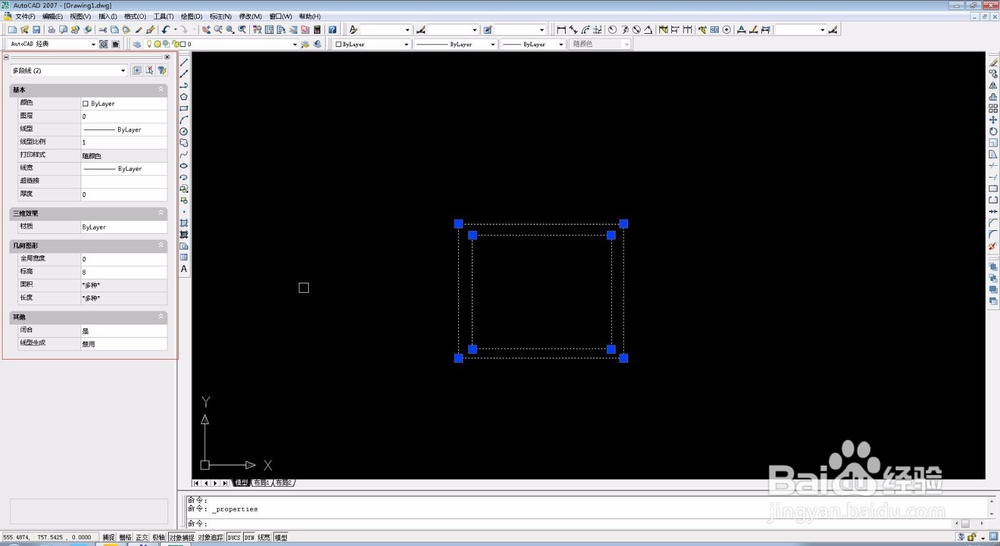This screenshot has width=1000, height=546.
Task: Click the Cut (scissors) icon
Action: 102,29
